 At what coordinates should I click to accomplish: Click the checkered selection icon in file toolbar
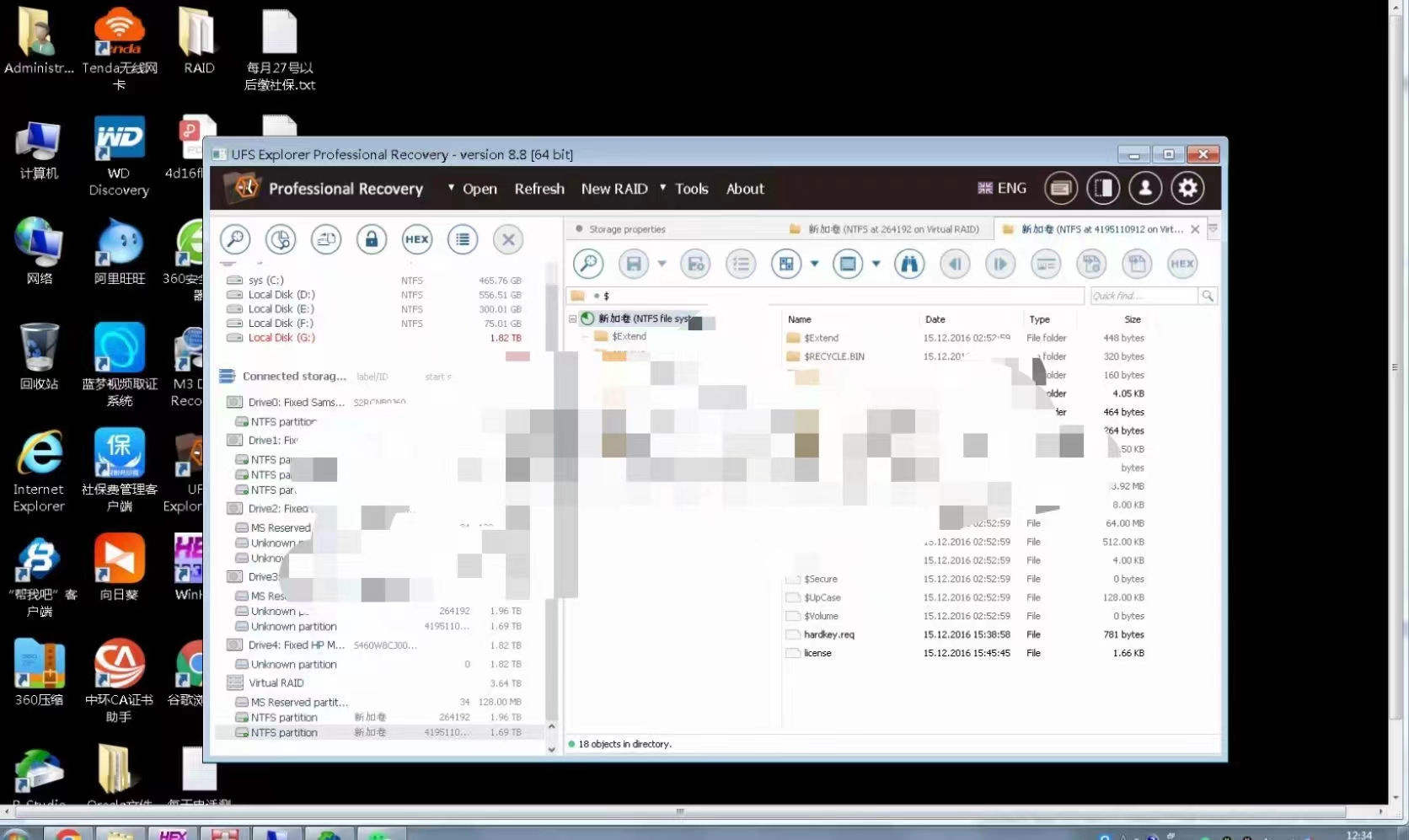tap(786, 264)
